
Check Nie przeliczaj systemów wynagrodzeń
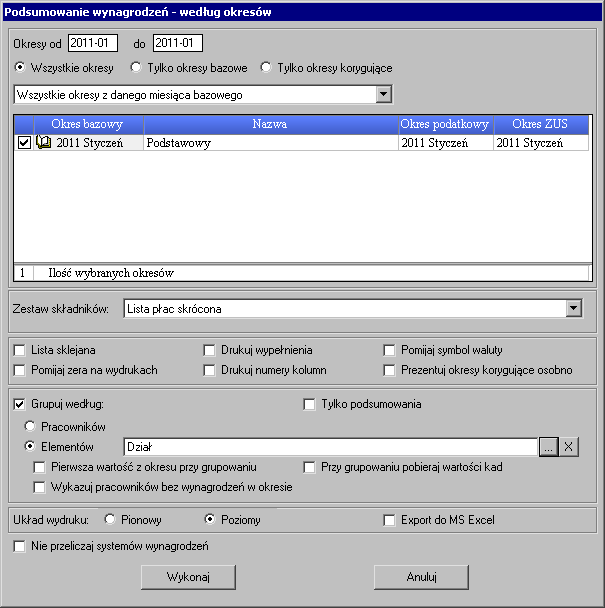[19, 546]
